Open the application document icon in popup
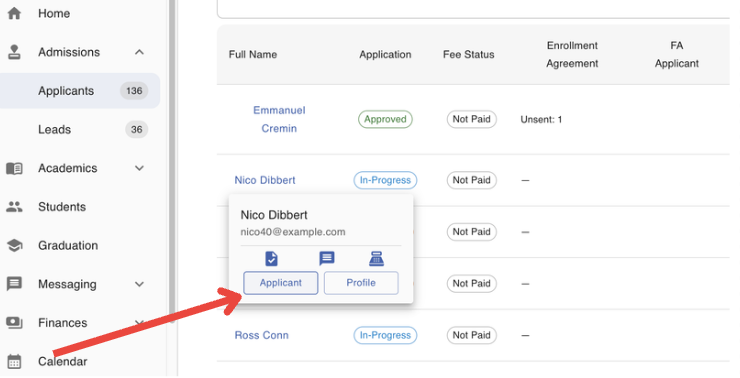This screenshot has width=740, height=378. coord(271,258)
